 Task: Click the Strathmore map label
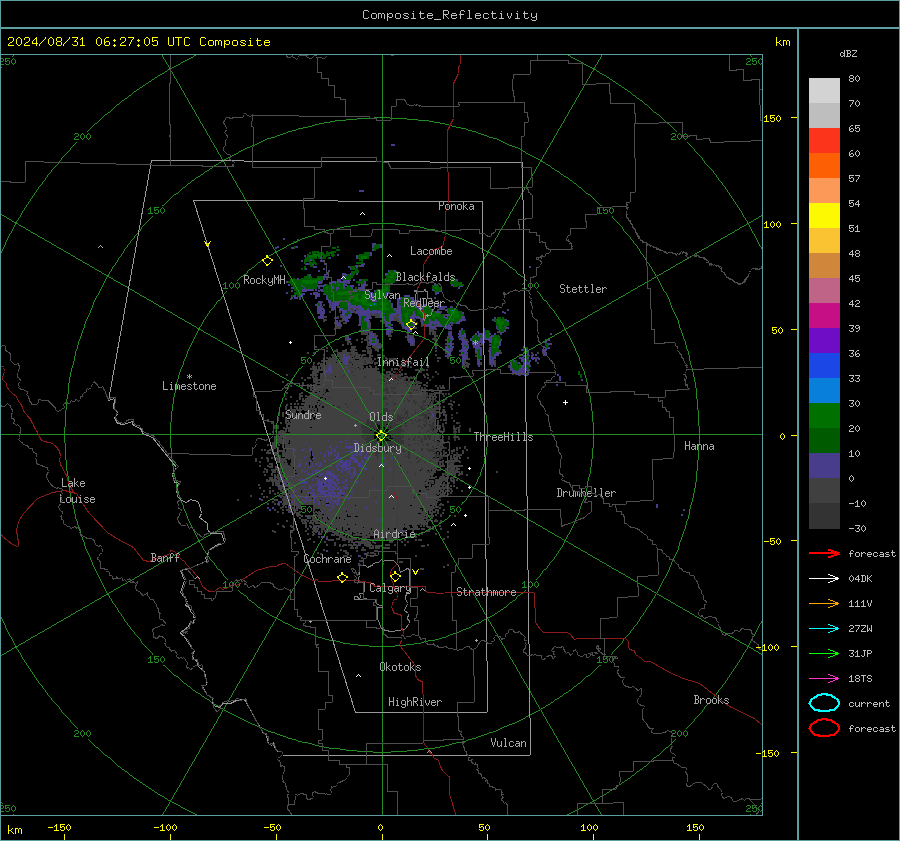[x=486, y=592]
